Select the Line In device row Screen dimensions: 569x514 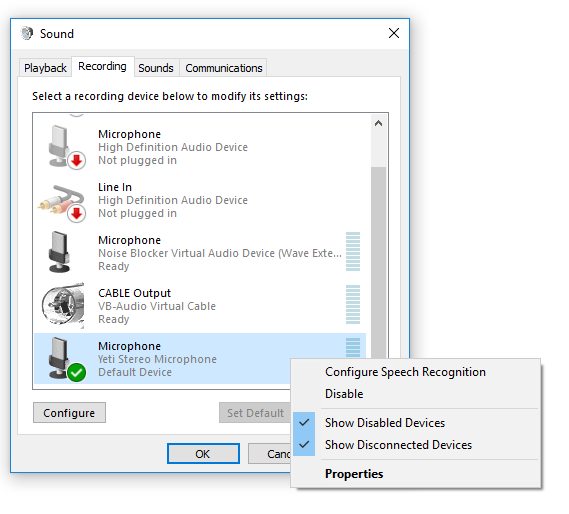click(x=200, y=200)
